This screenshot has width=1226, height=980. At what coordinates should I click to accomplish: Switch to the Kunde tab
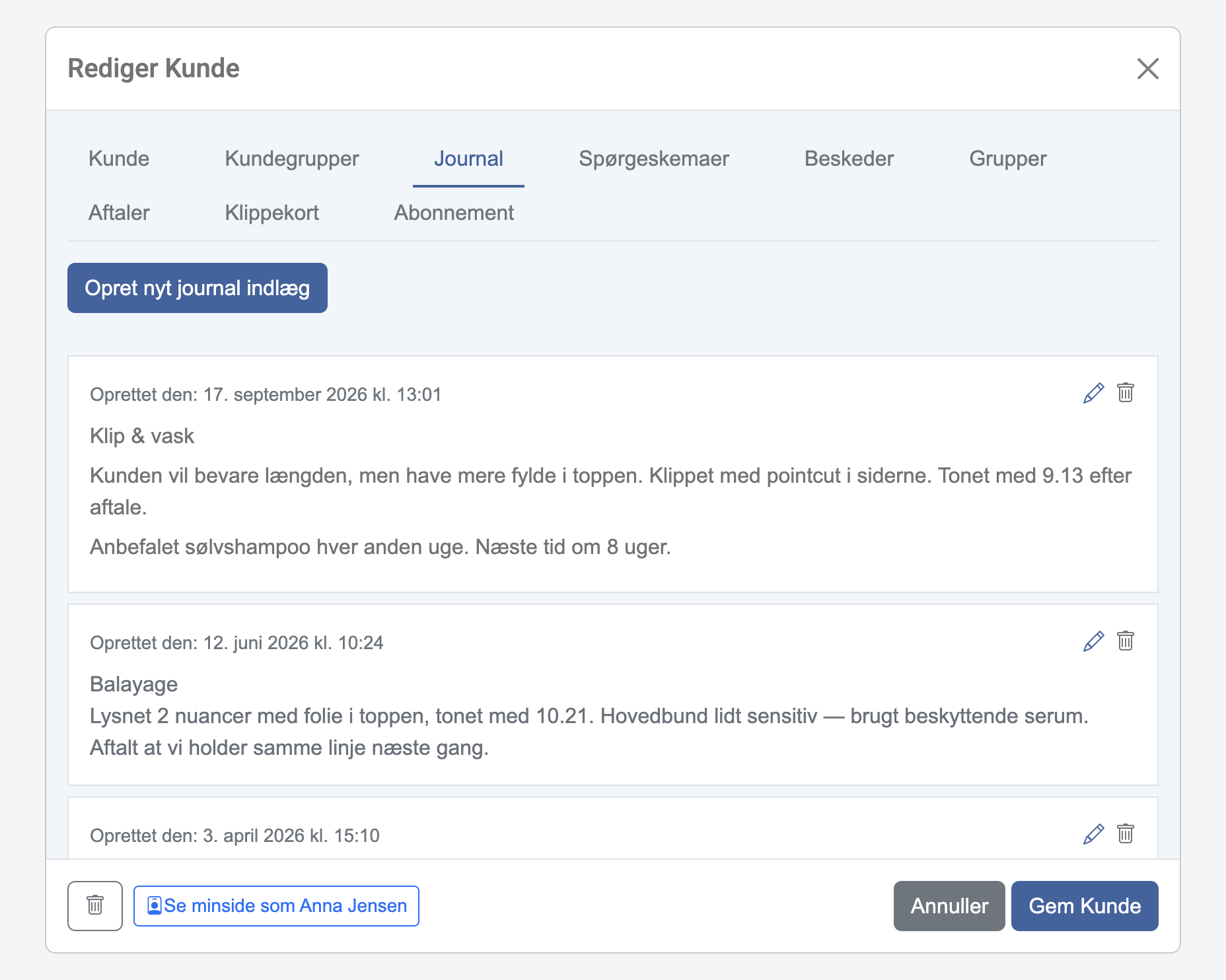[x=119, y=159]
